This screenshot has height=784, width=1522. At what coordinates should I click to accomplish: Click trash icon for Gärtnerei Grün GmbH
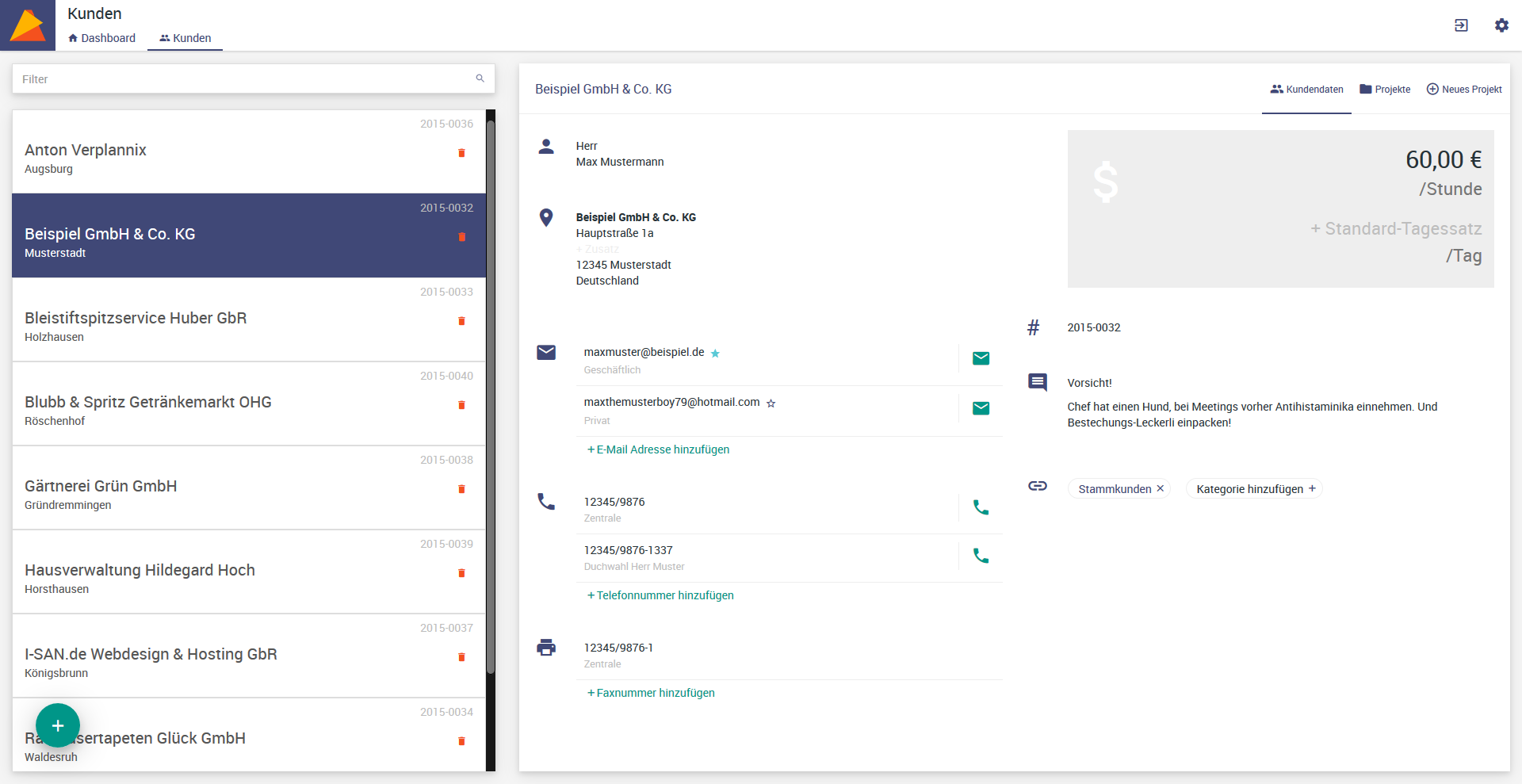tap(461, 489)
